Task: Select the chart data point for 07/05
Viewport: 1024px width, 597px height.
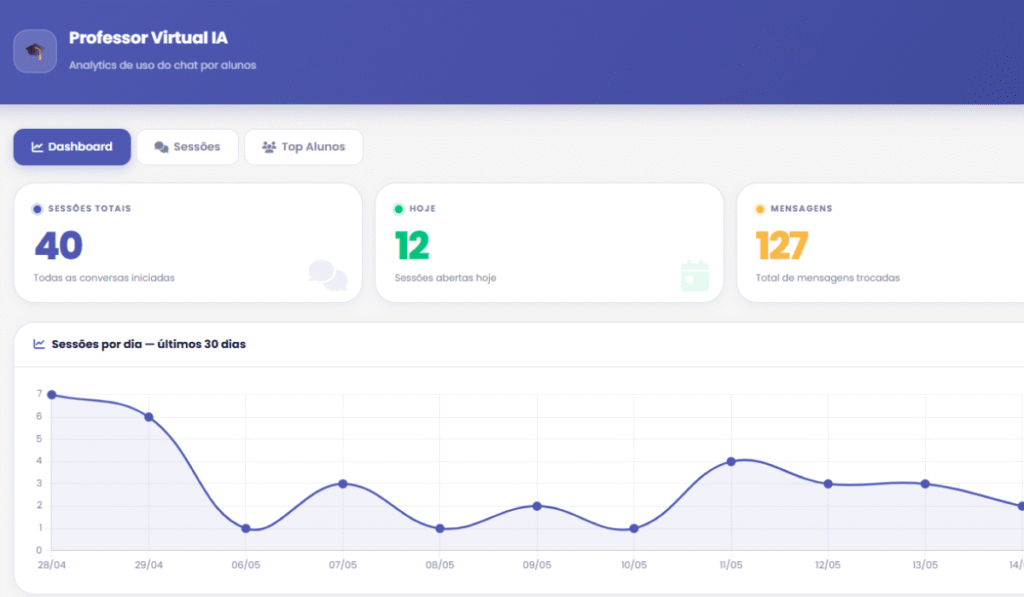Action: click(343, 484)
